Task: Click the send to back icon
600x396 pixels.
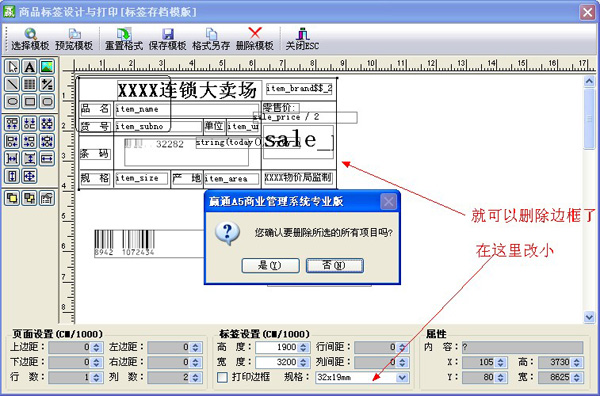Action: pos(29,198)
